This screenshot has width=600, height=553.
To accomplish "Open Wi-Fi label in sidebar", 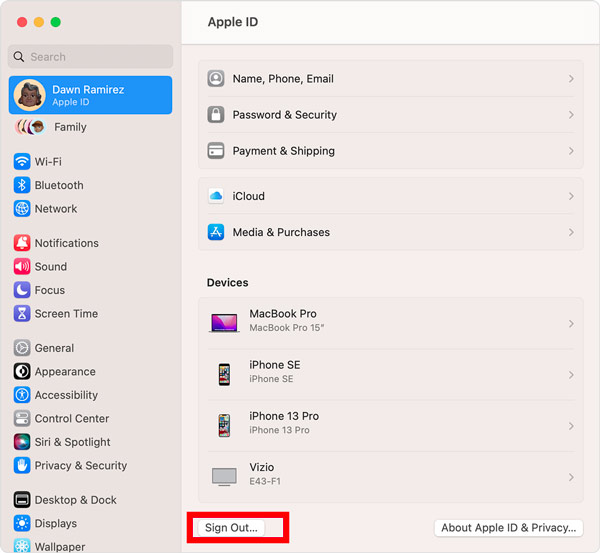I will pos(48,161).
